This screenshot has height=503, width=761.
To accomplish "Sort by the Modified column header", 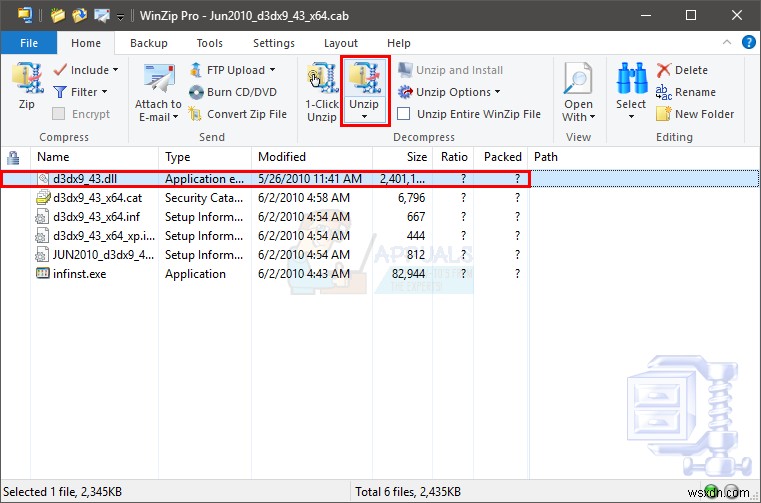I will 312,157.
